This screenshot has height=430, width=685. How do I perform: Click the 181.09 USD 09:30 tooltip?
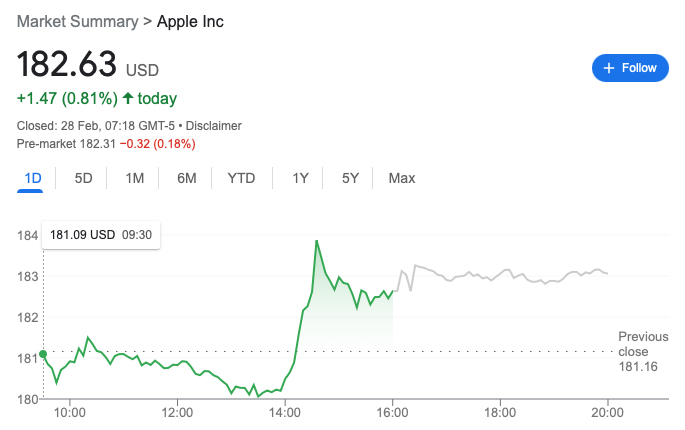point(101,235)
